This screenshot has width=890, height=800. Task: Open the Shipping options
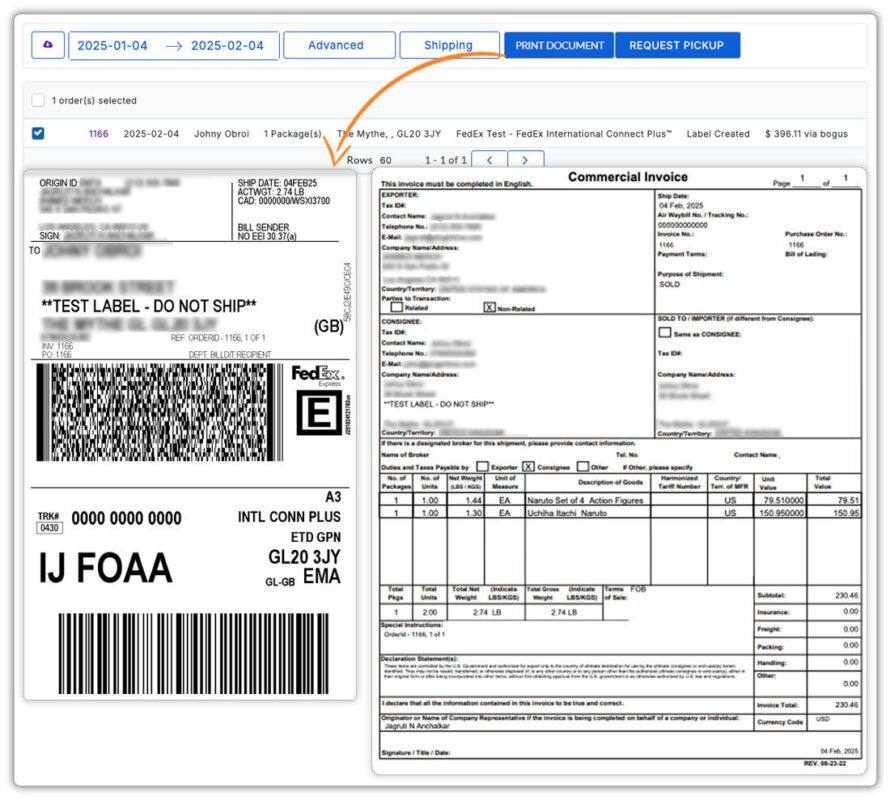click(449, 45)
